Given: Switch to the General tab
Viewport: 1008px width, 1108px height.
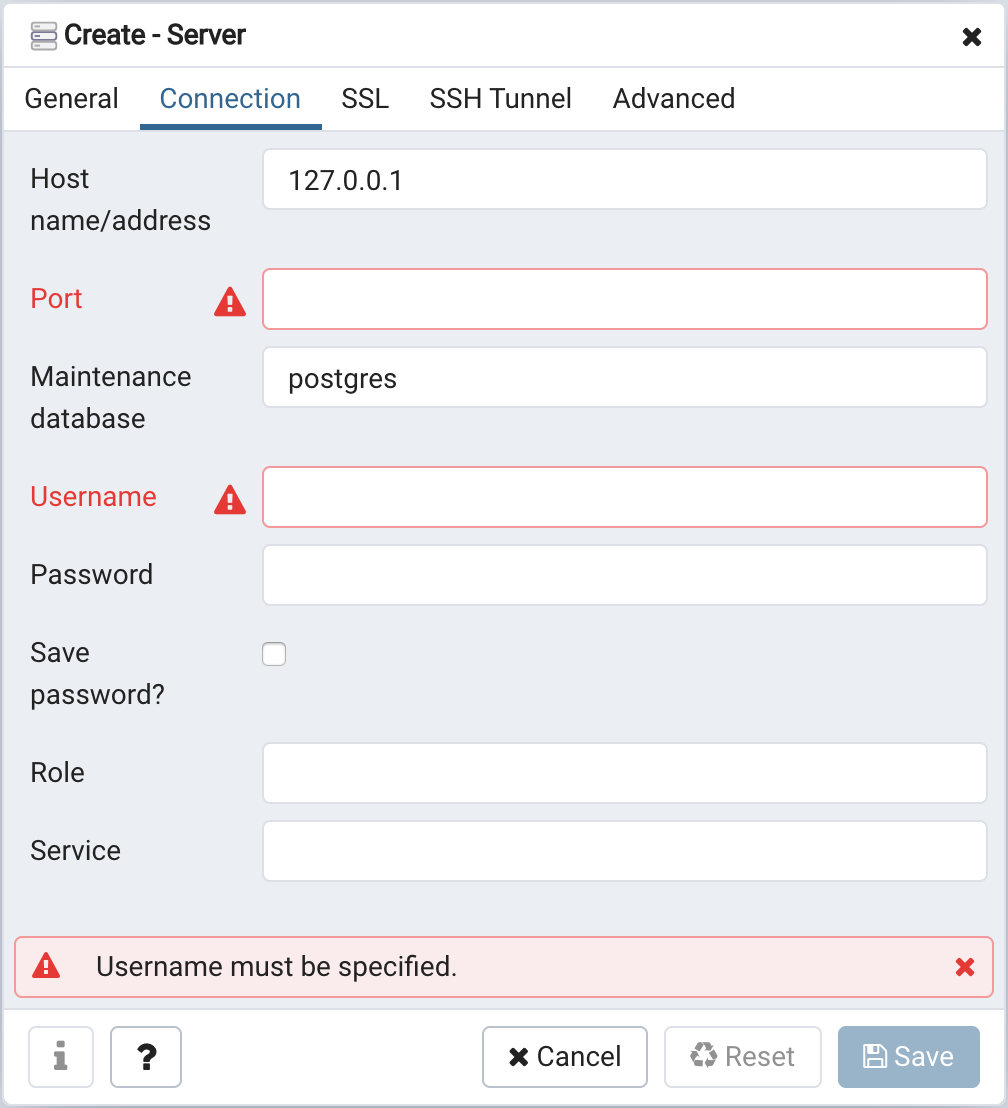Looking at the screenshot, I should 72,99.
